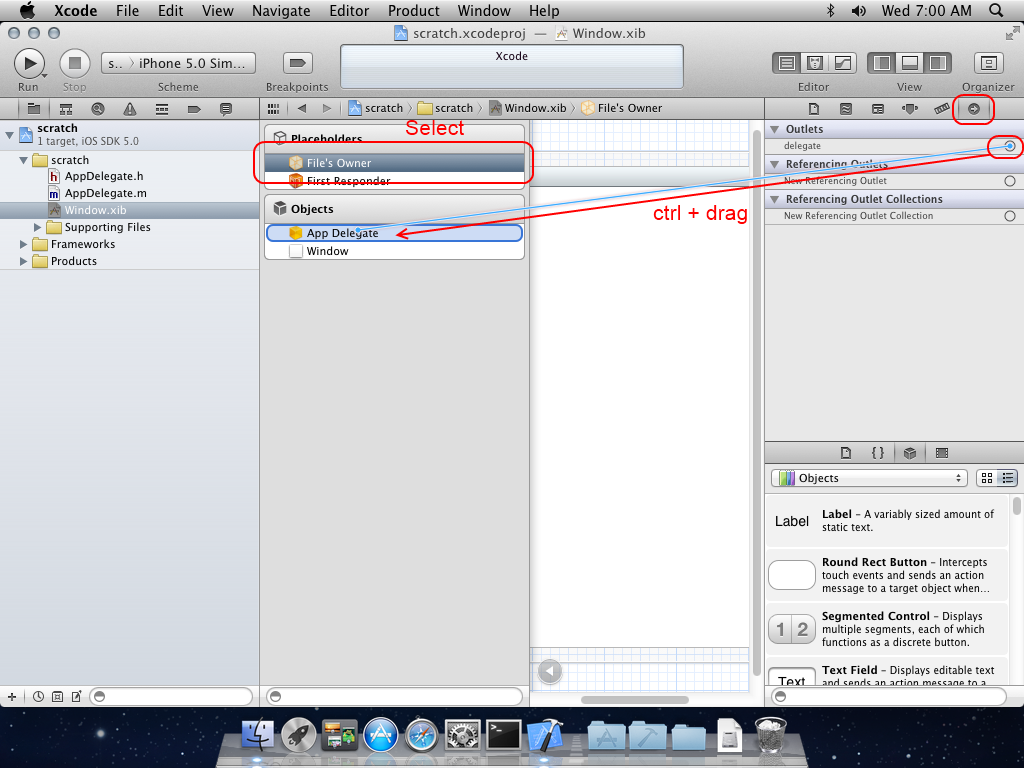This screenshot has height=768, width=1024.
Task: Hide the Navigator pane view button
Action: pyautogui.click(x=881, y=63)
